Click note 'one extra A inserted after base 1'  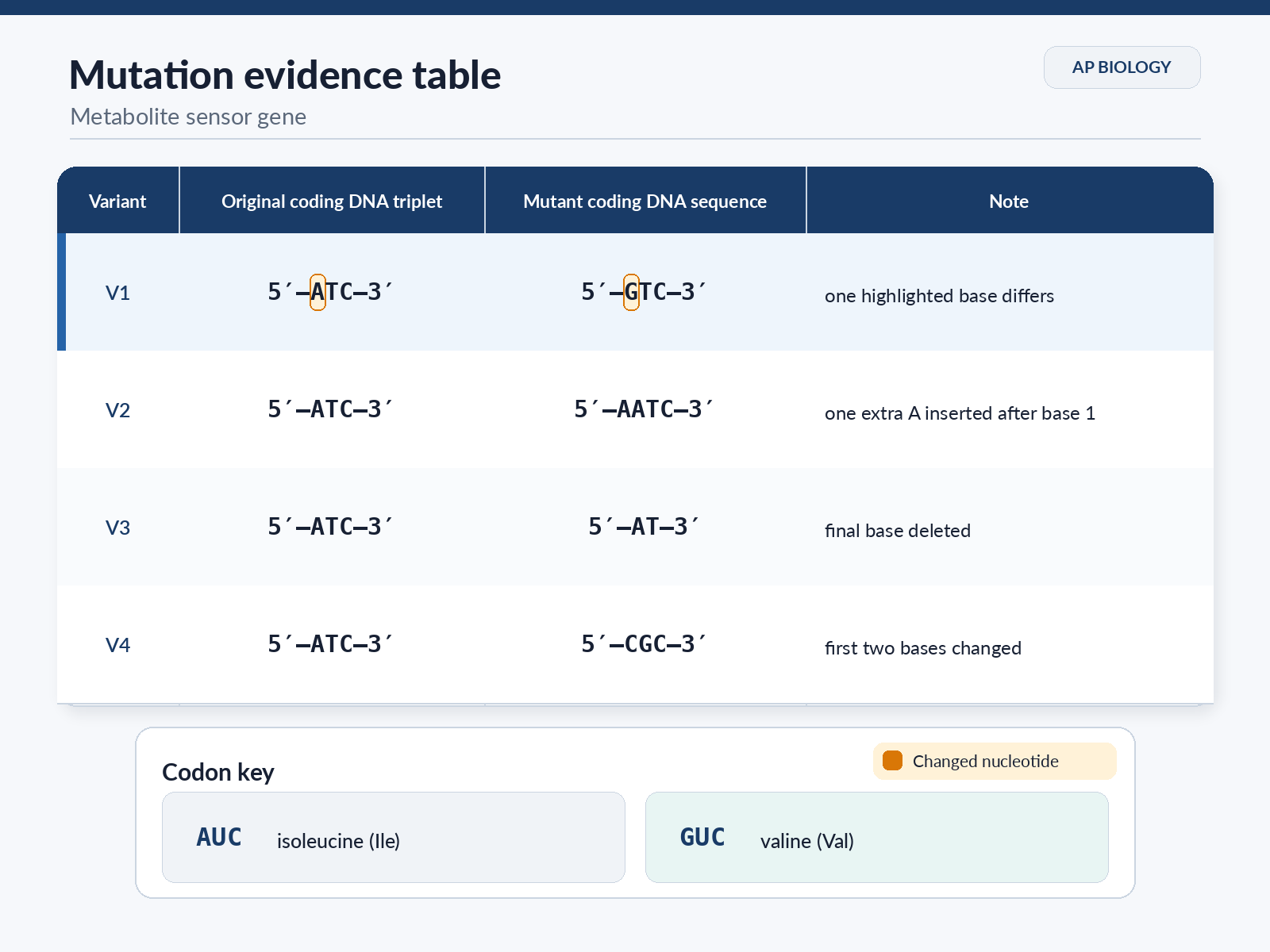(960, 413)
